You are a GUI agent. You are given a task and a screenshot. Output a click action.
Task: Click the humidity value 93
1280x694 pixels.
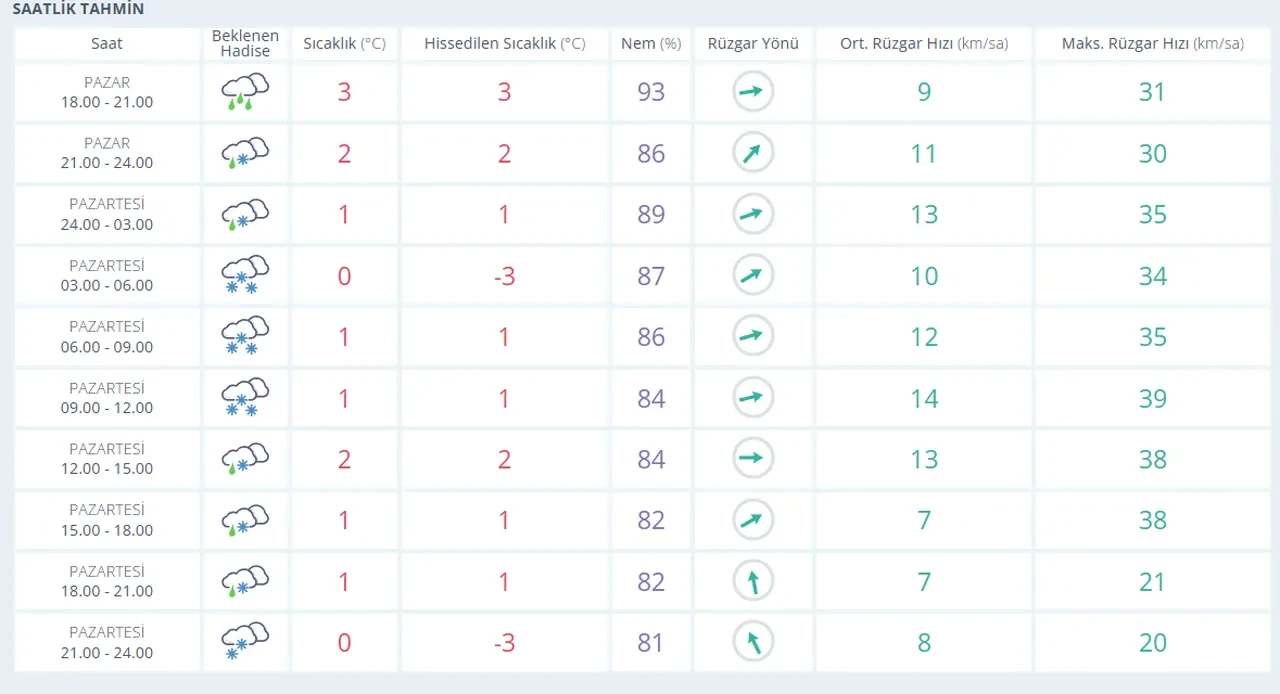point(651,92)
